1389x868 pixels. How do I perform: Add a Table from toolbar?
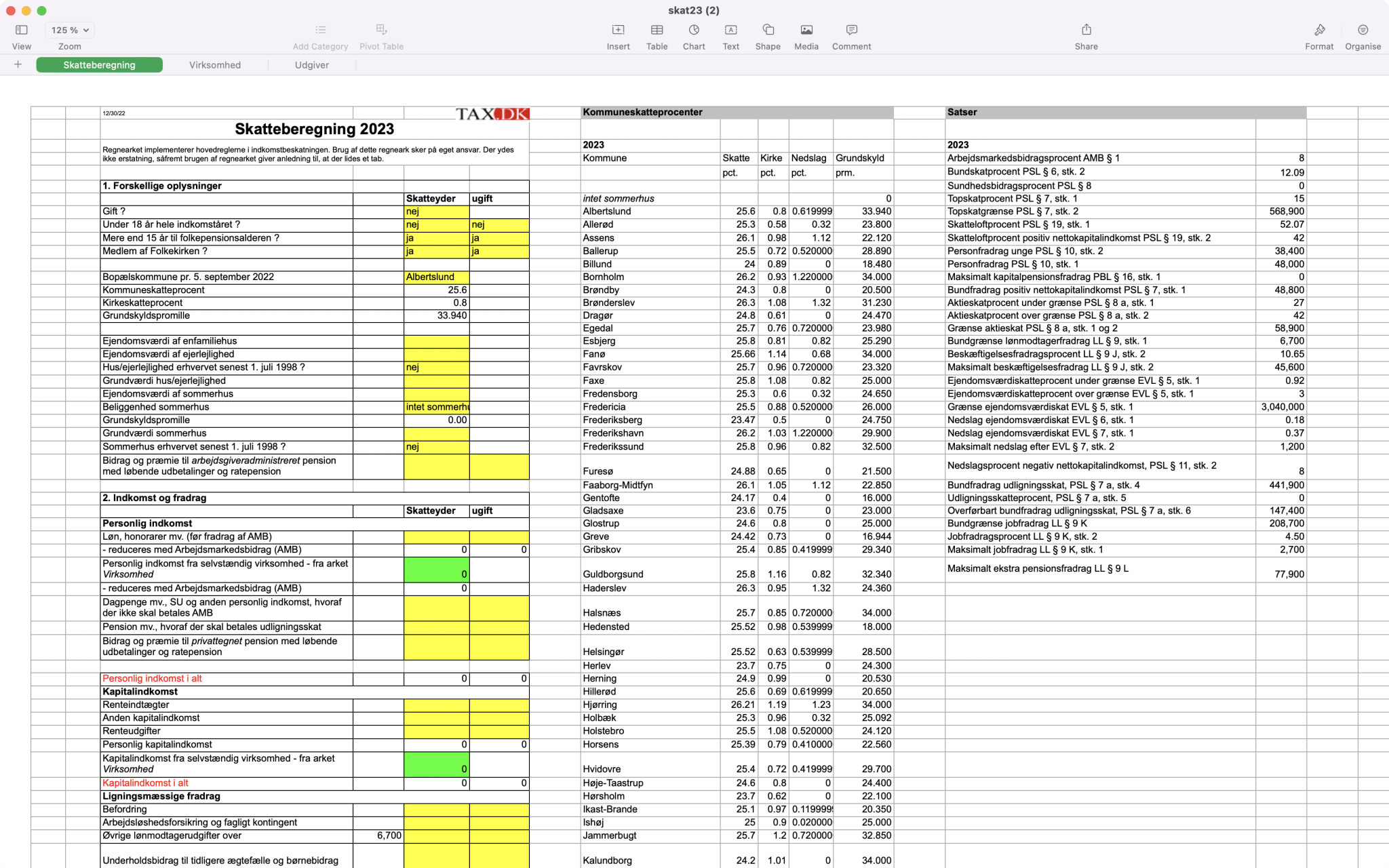coord(657,30)
